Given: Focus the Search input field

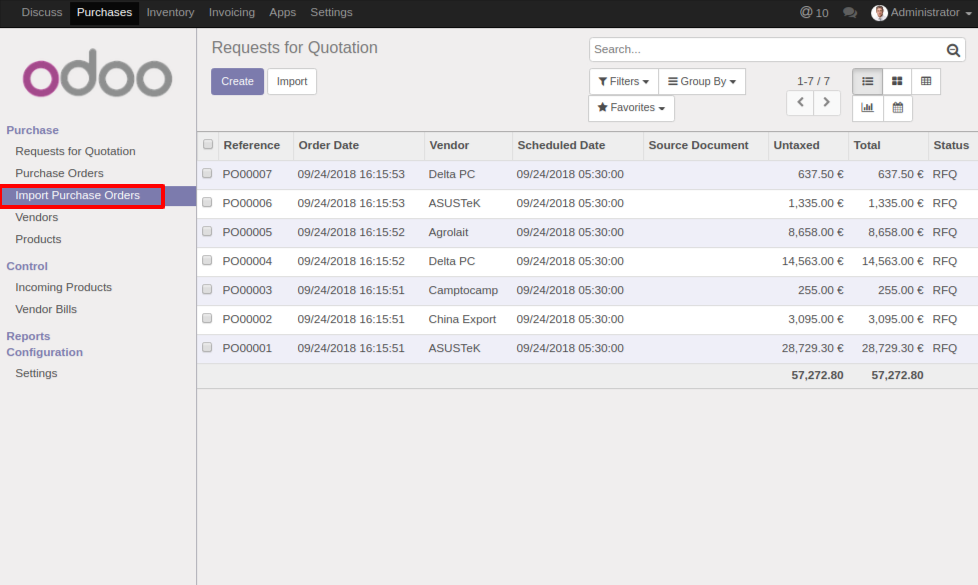Looking at the screenshot, I should (765, 50).
